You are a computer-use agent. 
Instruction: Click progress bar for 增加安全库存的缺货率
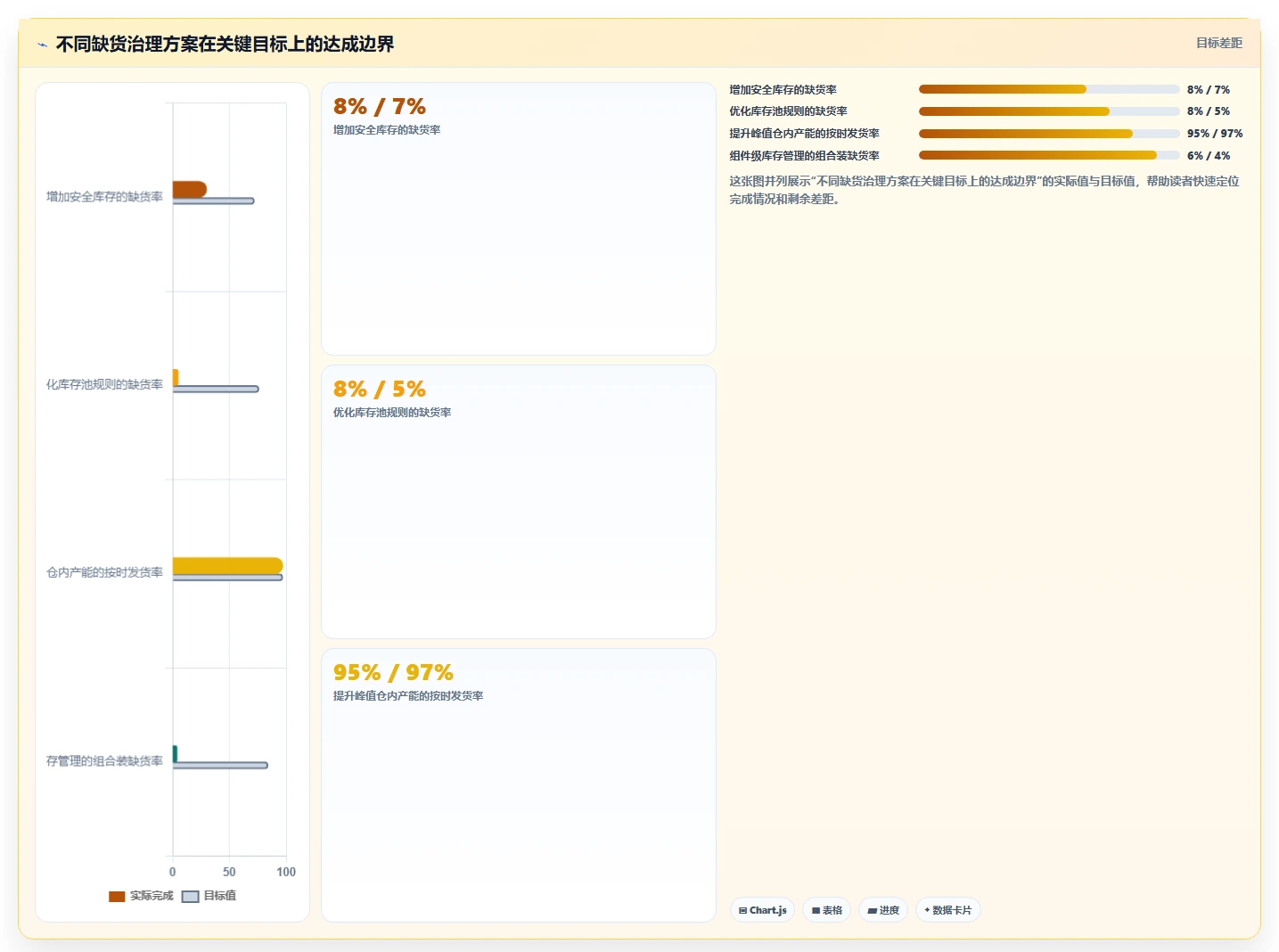(1049, 89)
